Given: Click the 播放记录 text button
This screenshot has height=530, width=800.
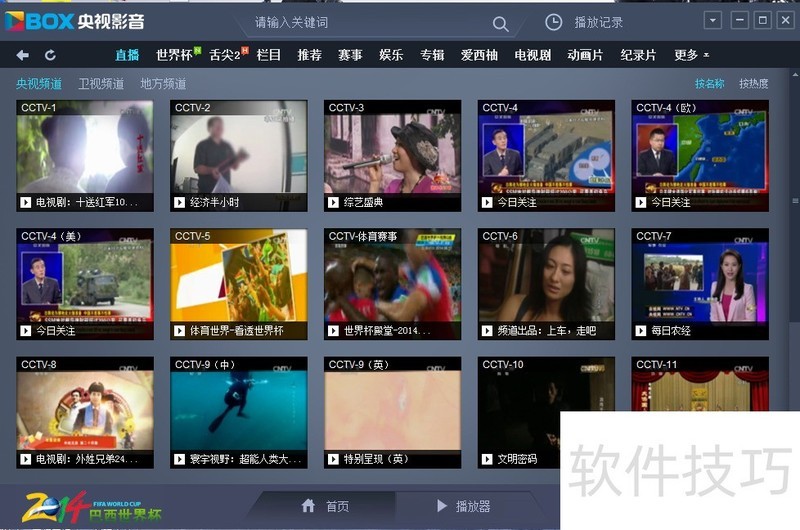Looking at the screenshot, I should [598, 22].
